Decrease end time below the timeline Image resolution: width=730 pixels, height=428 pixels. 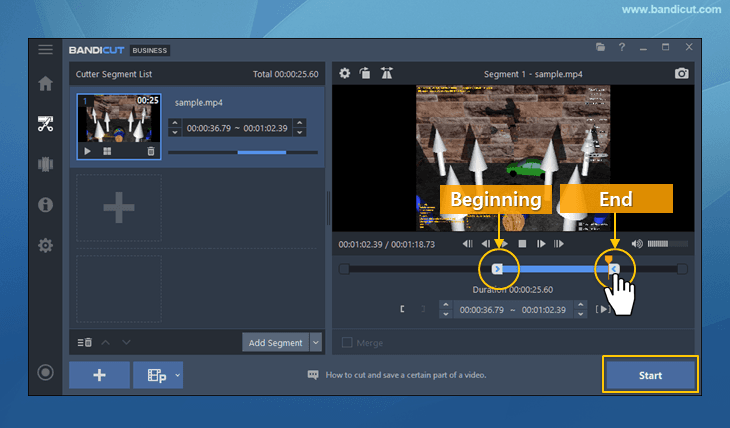(581, 314)
